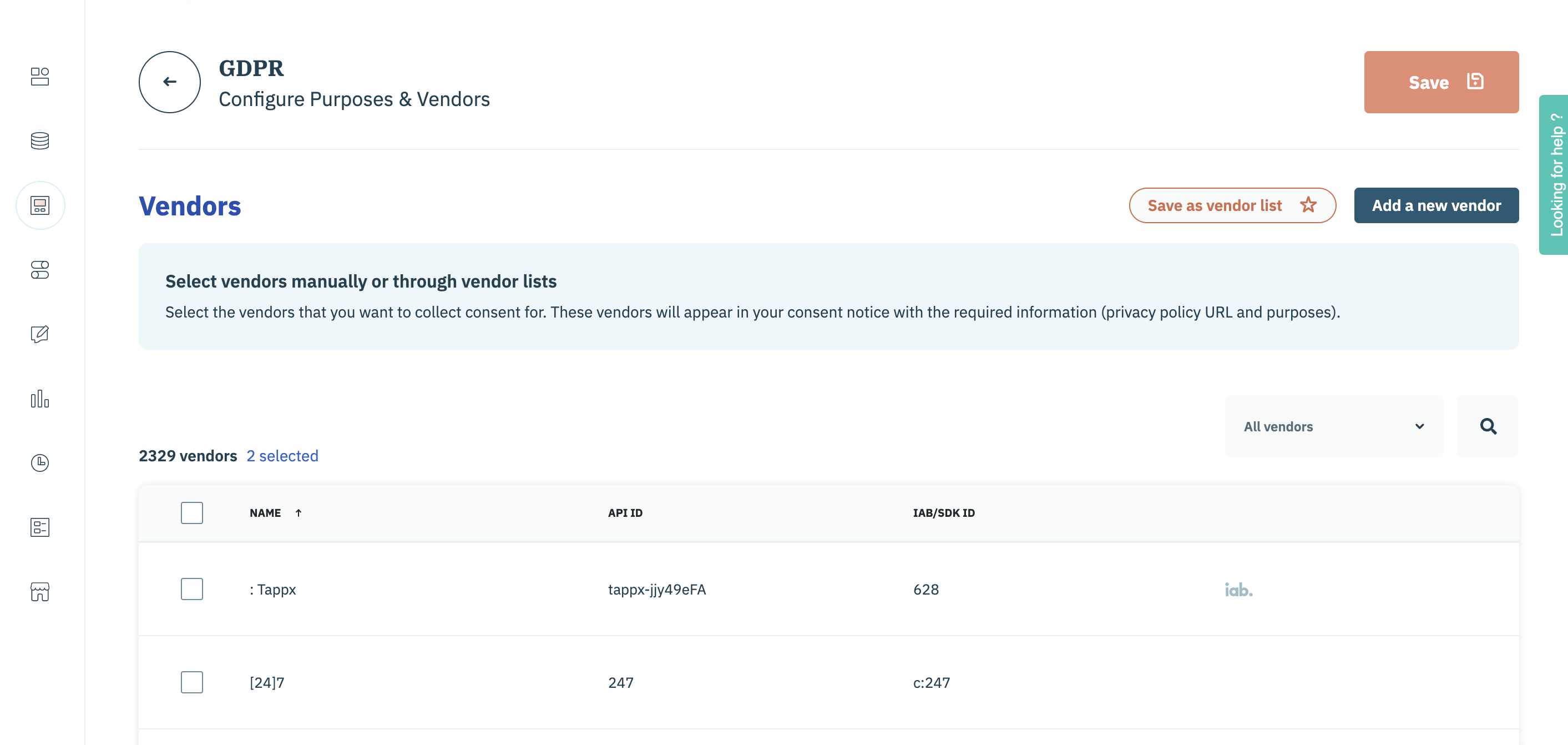
Task: Check the [24]7 vendor checkbox
Action: point(192,682)
